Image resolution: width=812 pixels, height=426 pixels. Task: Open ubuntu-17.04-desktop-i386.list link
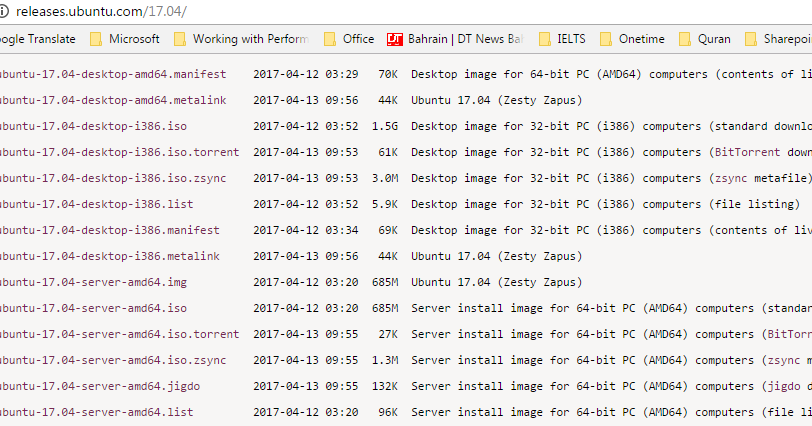pos(96,204)
